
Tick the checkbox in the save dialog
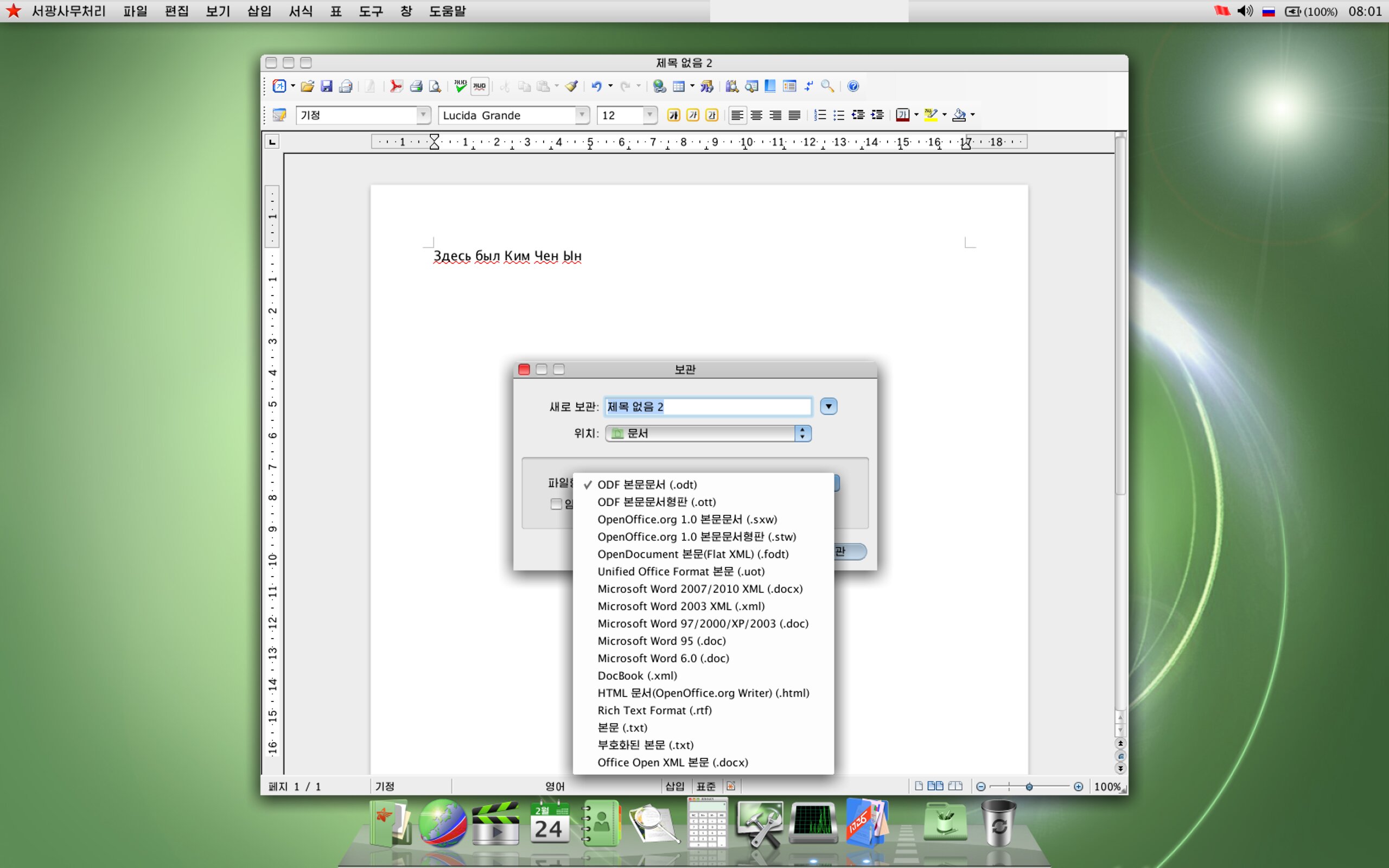555,504
